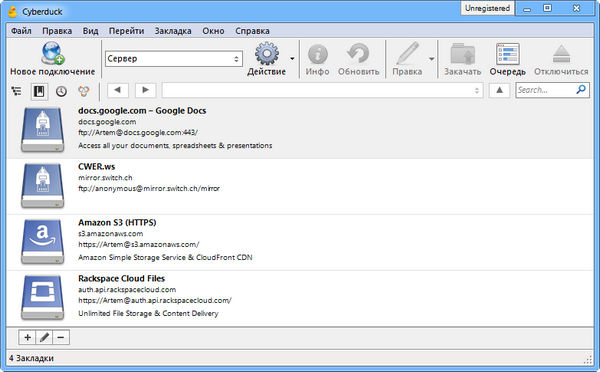Open the Закладка menu

click(x=173, y=31)
